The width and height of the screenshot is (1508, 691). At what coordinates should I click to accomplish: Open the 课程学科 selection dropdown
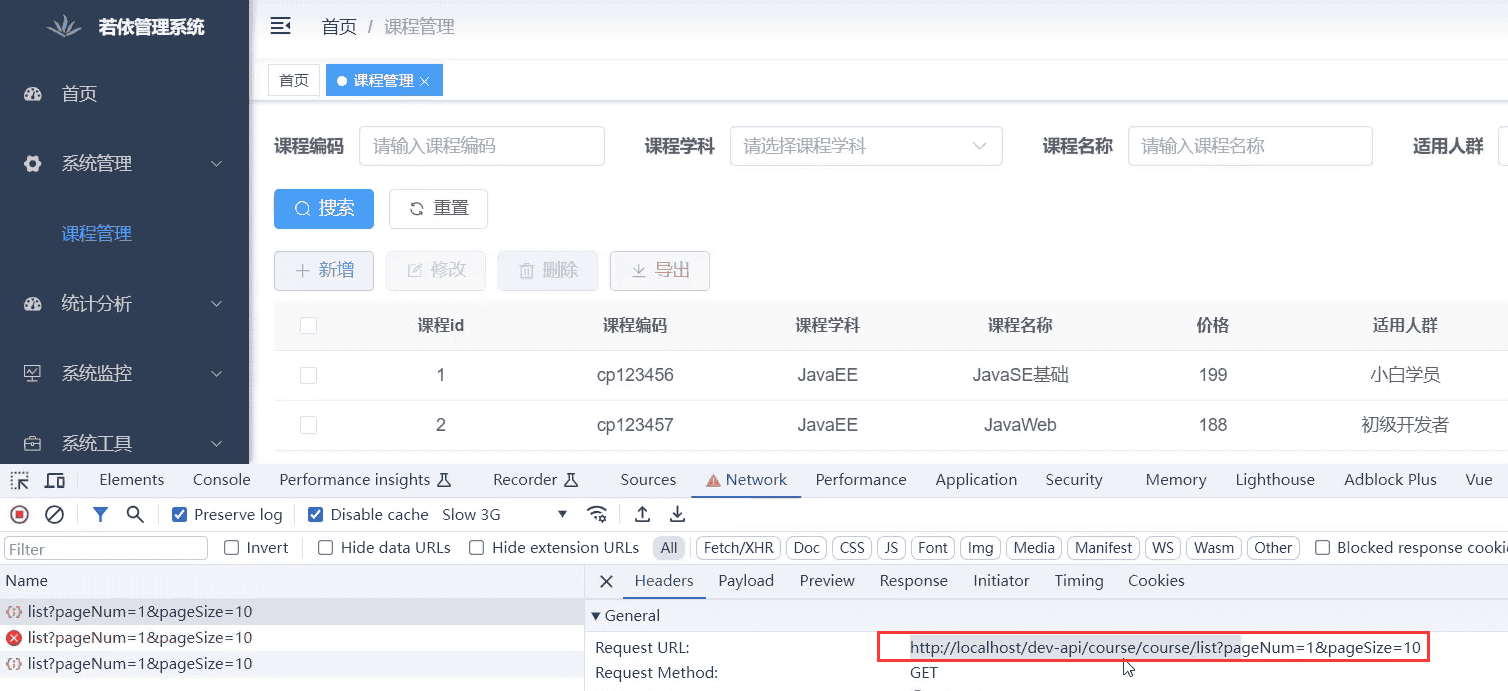(x=866, y=146)
